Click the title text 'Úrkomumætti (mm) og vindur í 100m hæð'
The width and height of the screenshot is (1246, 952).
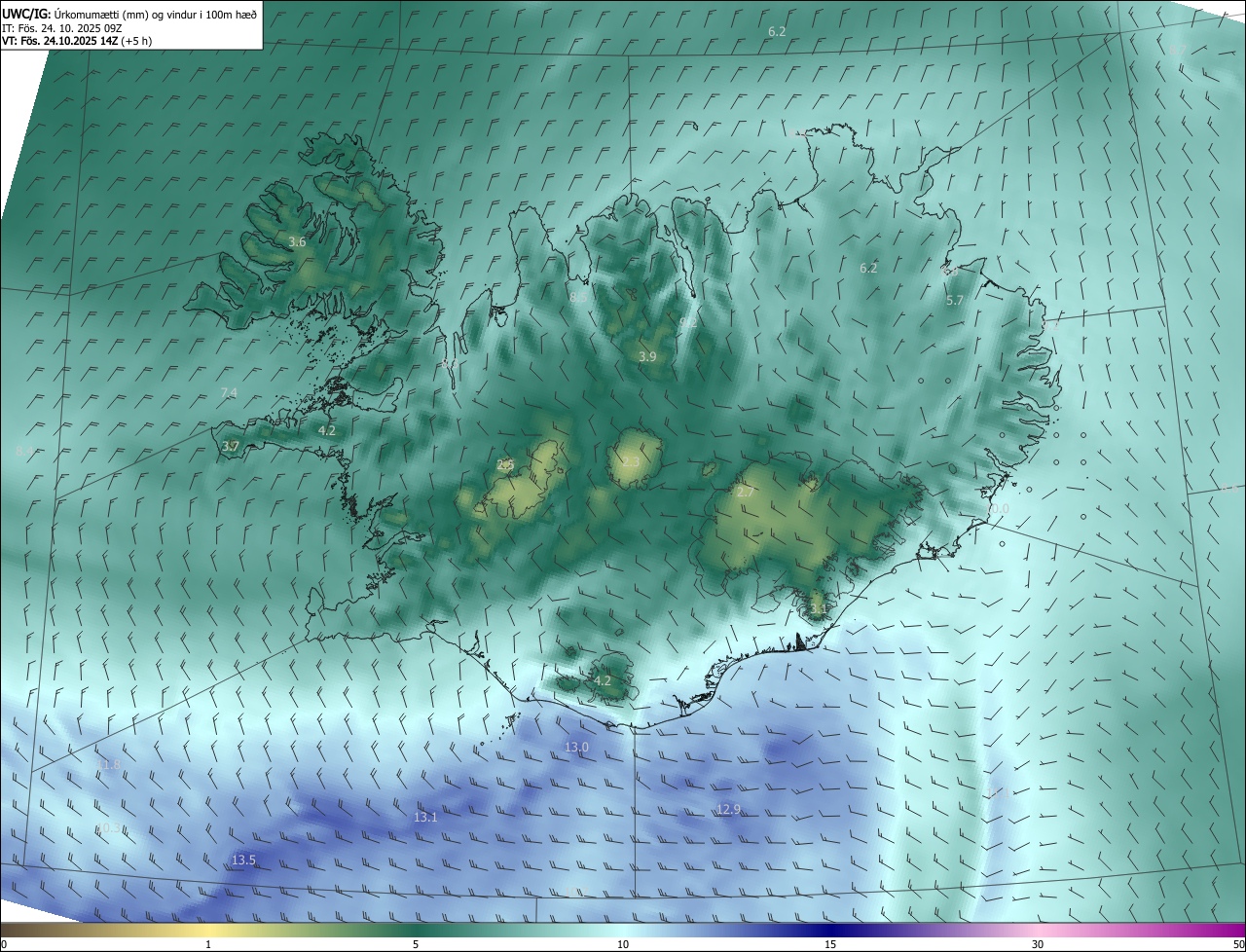[x=156, y=14]
